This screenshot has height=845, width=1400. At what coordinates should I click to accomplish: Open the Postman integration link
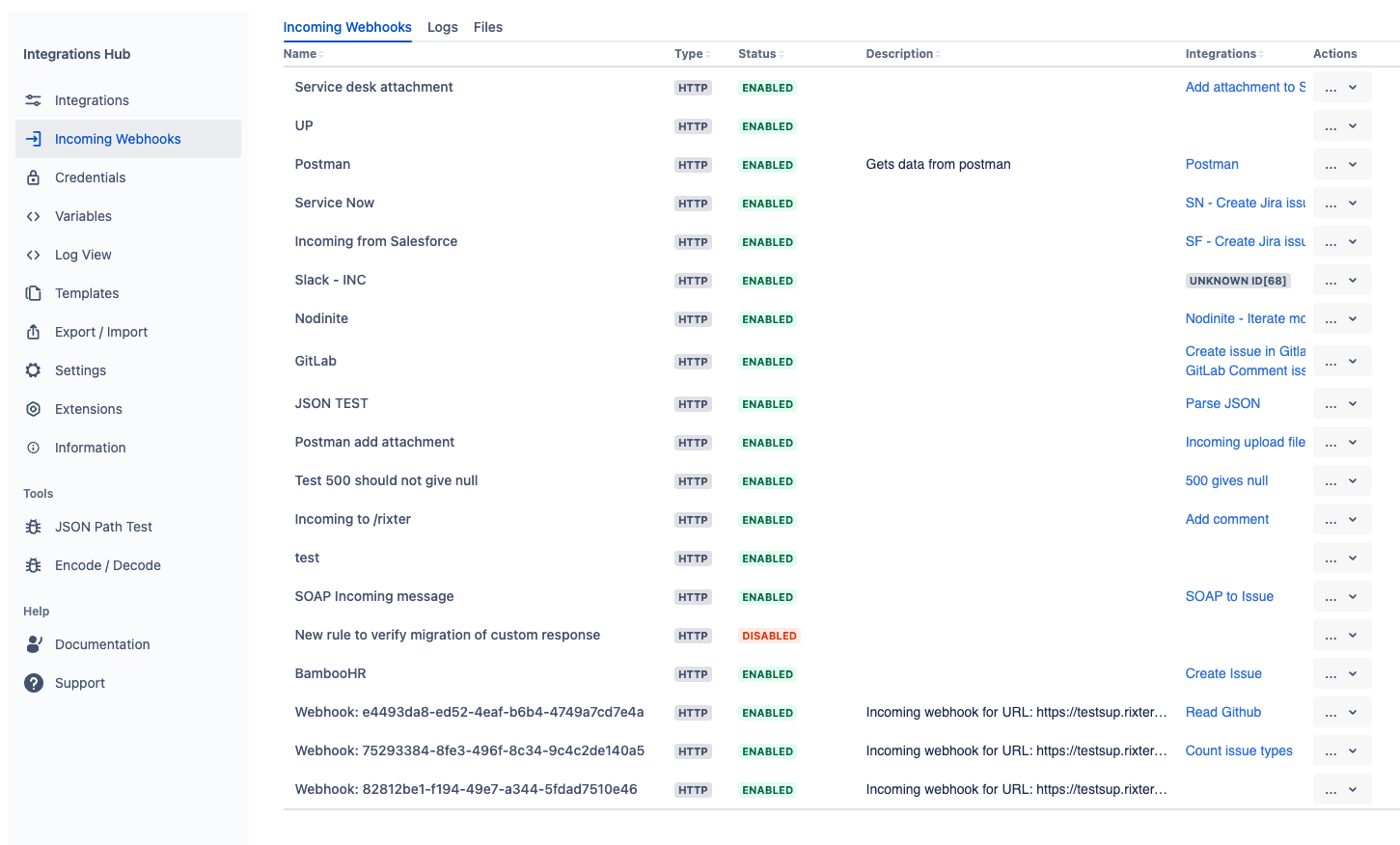(1212, 164)
